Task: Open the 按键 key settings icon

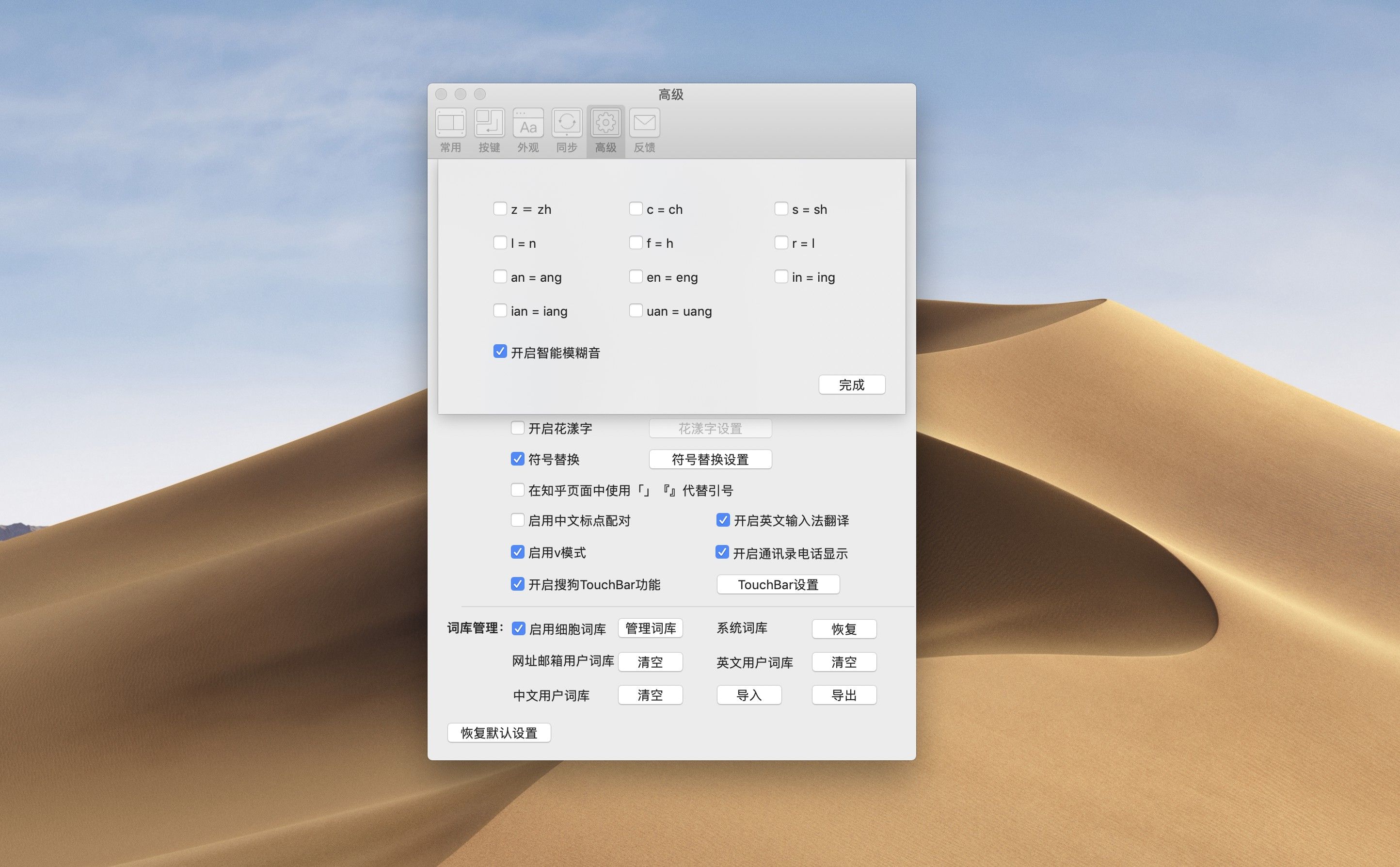Action: tap(490, 122)
